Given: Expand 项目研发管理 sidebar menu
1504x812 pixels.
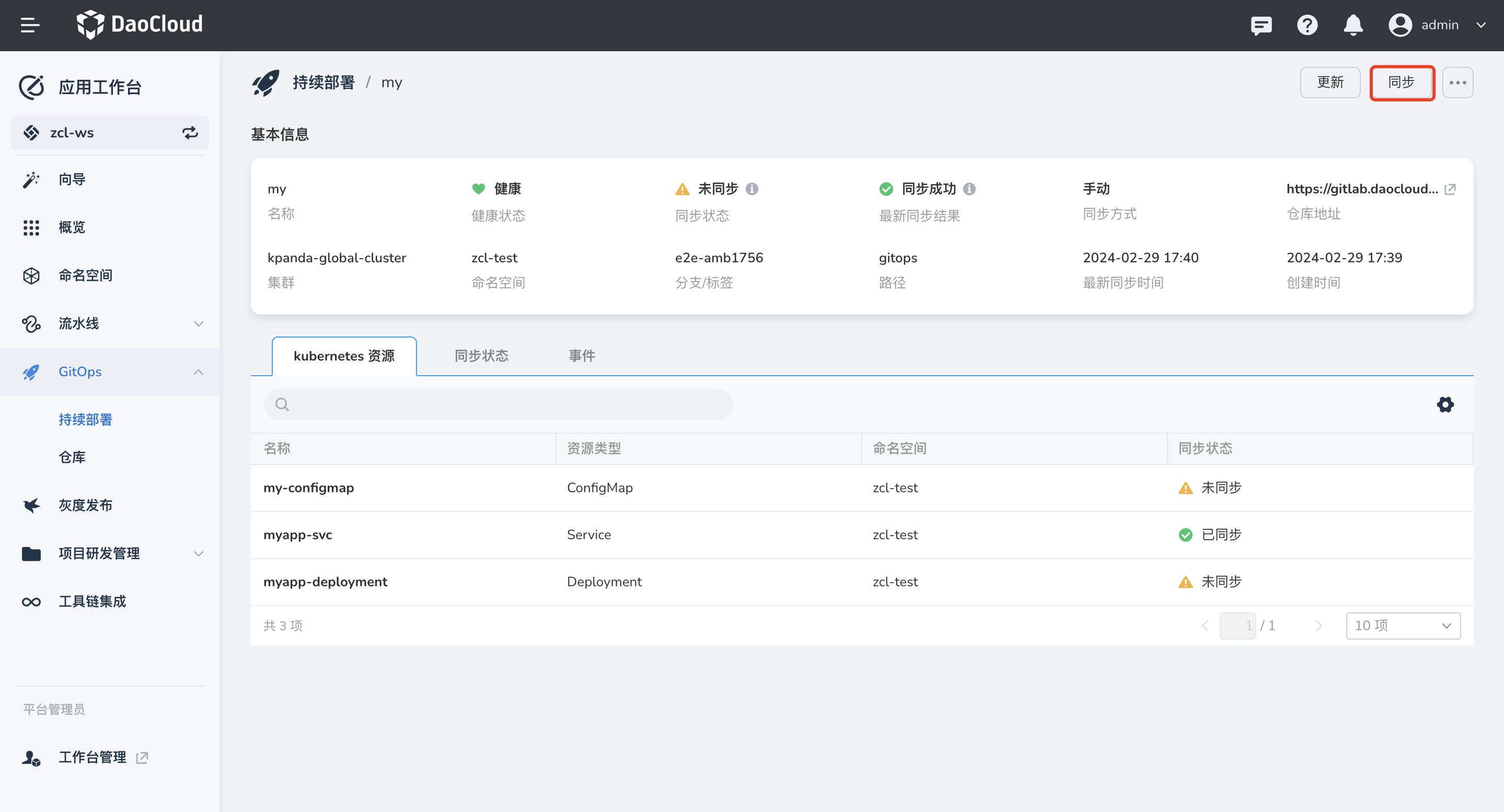Looking at the screenshot, I should [x=199, y=553].
